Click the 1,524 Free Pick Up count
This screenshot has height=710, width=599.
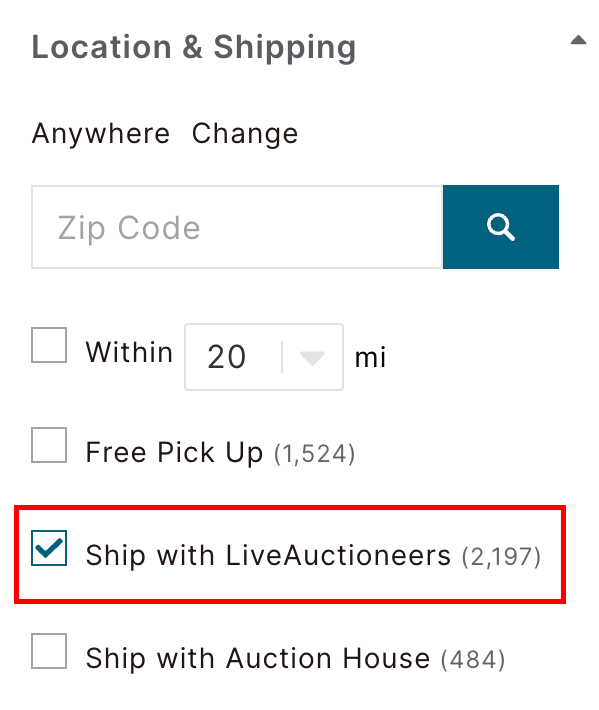coord(315,454)
